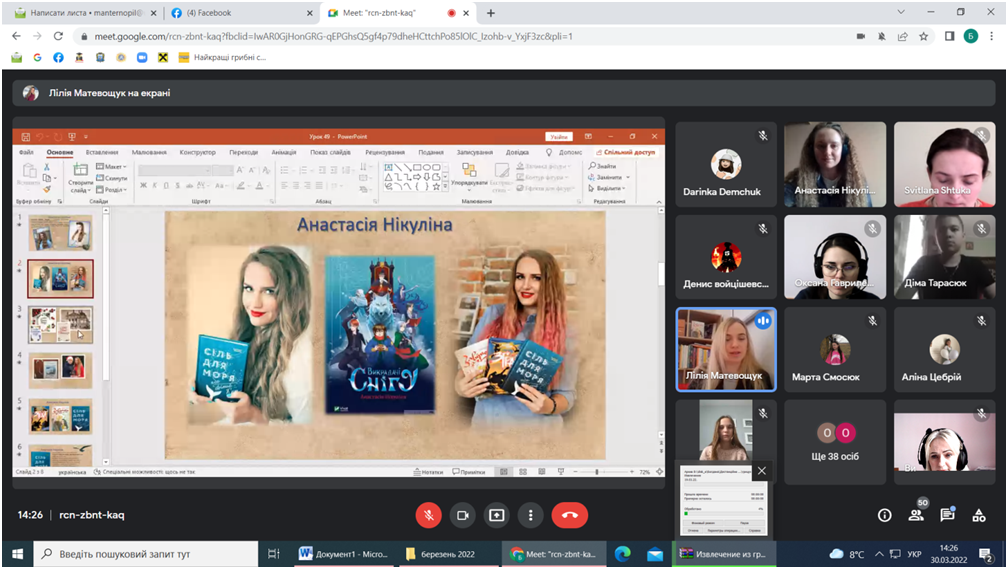Open Вставлення ribbon tab
Viewport: 1008px width, 569px height.
point(102,152)
